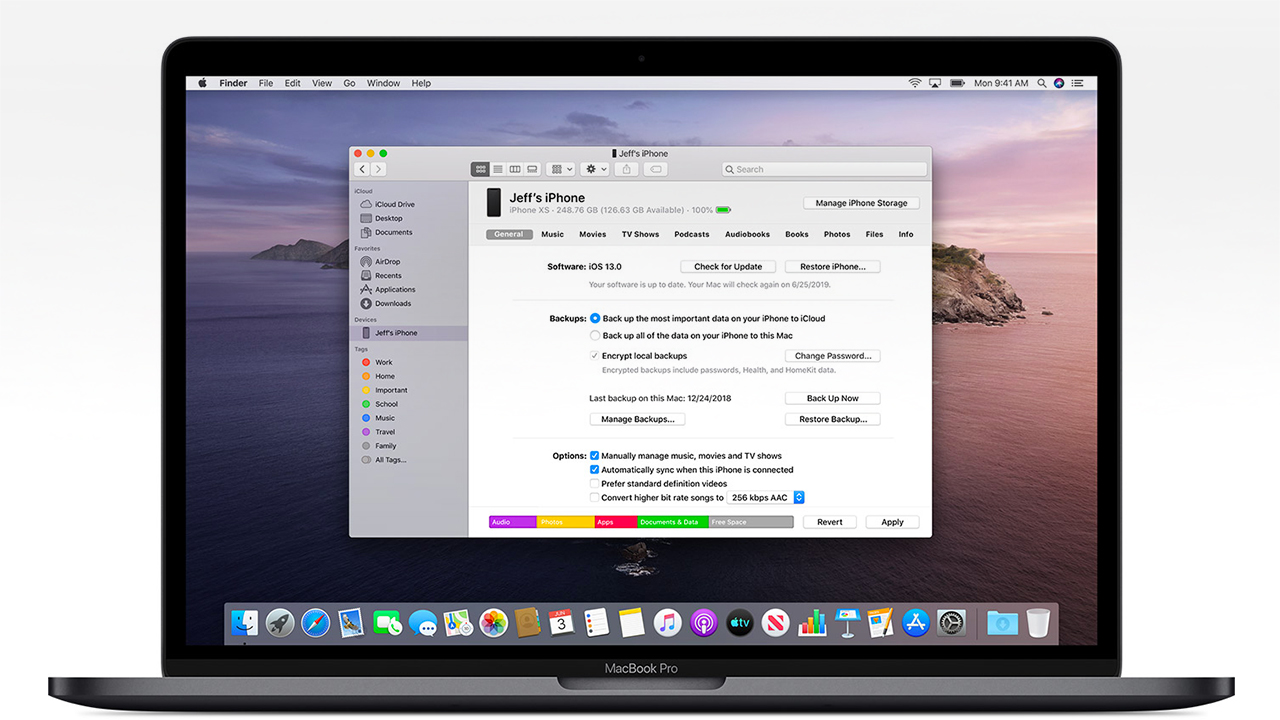Click Manage Backups... button
This screenshot has height=720, width=1280.
point(638,419)
